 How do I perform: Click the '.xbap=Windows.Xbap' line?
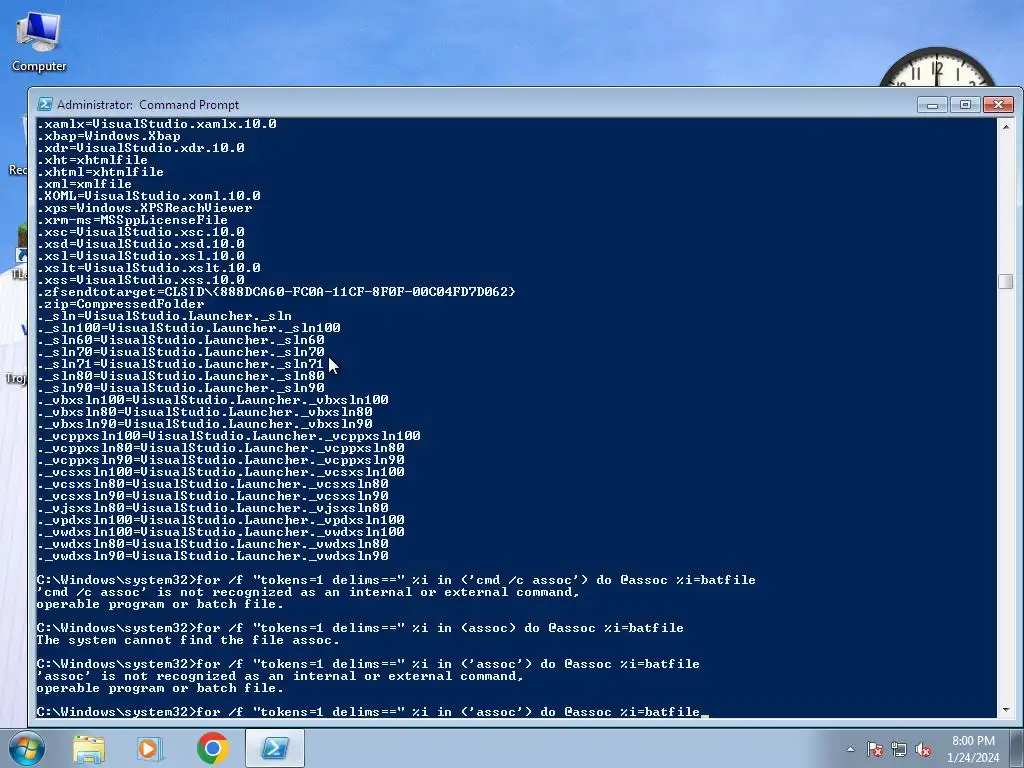coord(108,136)
